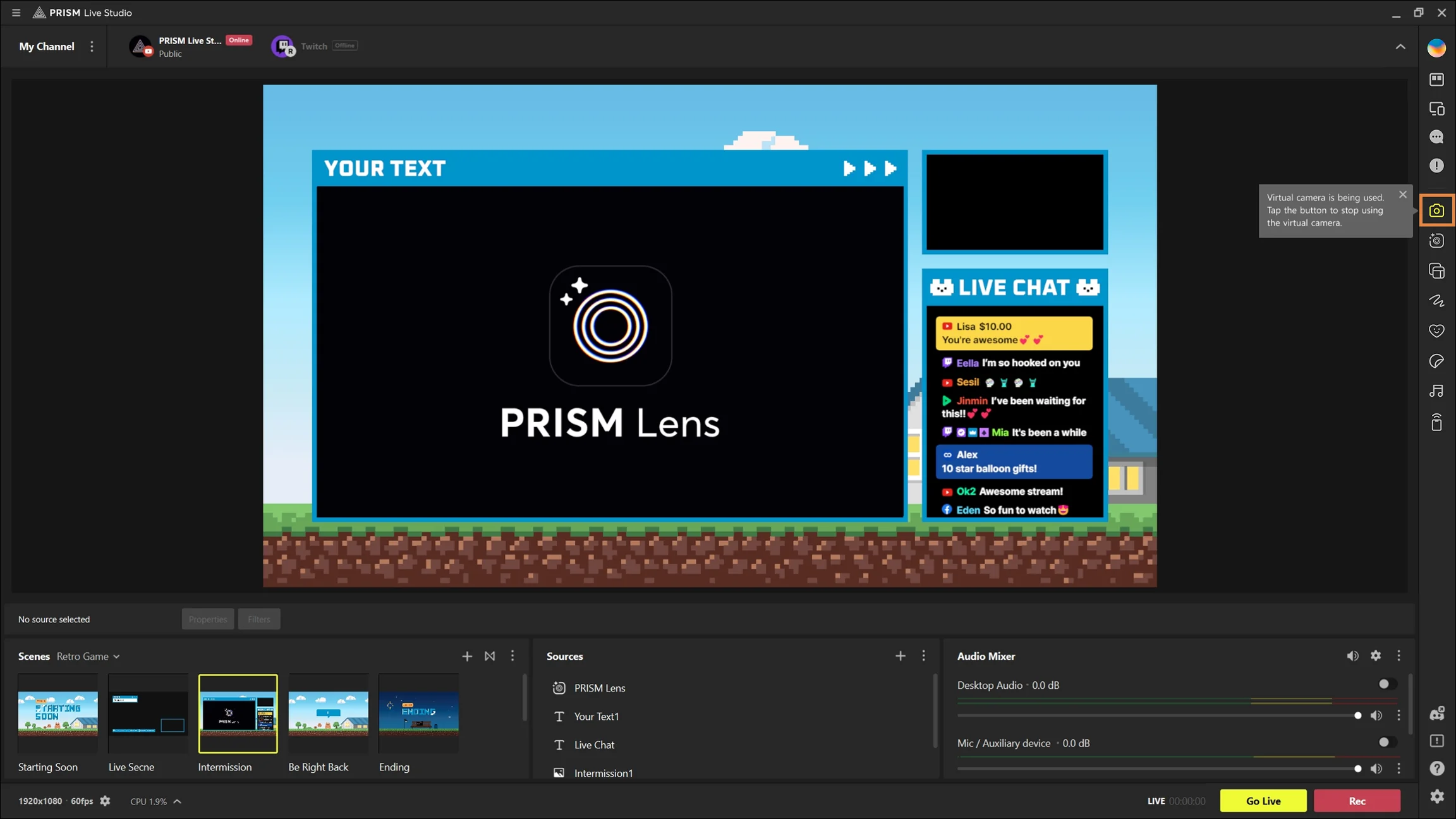
Task: Stop virtual camera using highlighted camera icon
Action: pos(1436,210)
